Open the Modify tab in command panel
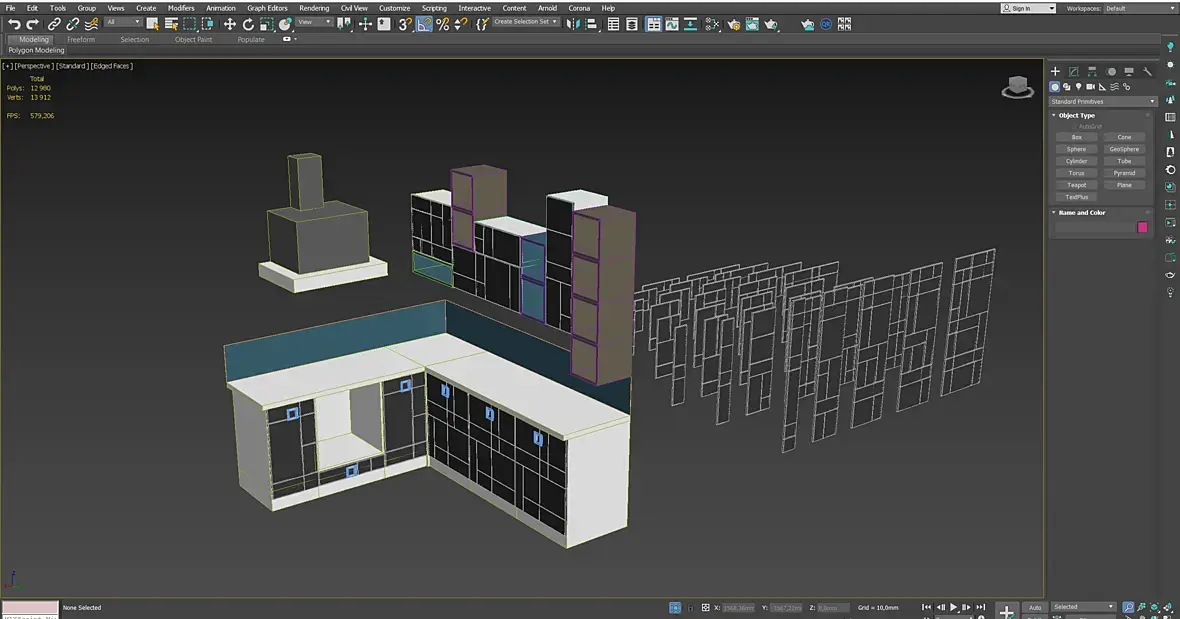Image resolution: width=1180 pixels, height=619 pixels. [1073, 71]
